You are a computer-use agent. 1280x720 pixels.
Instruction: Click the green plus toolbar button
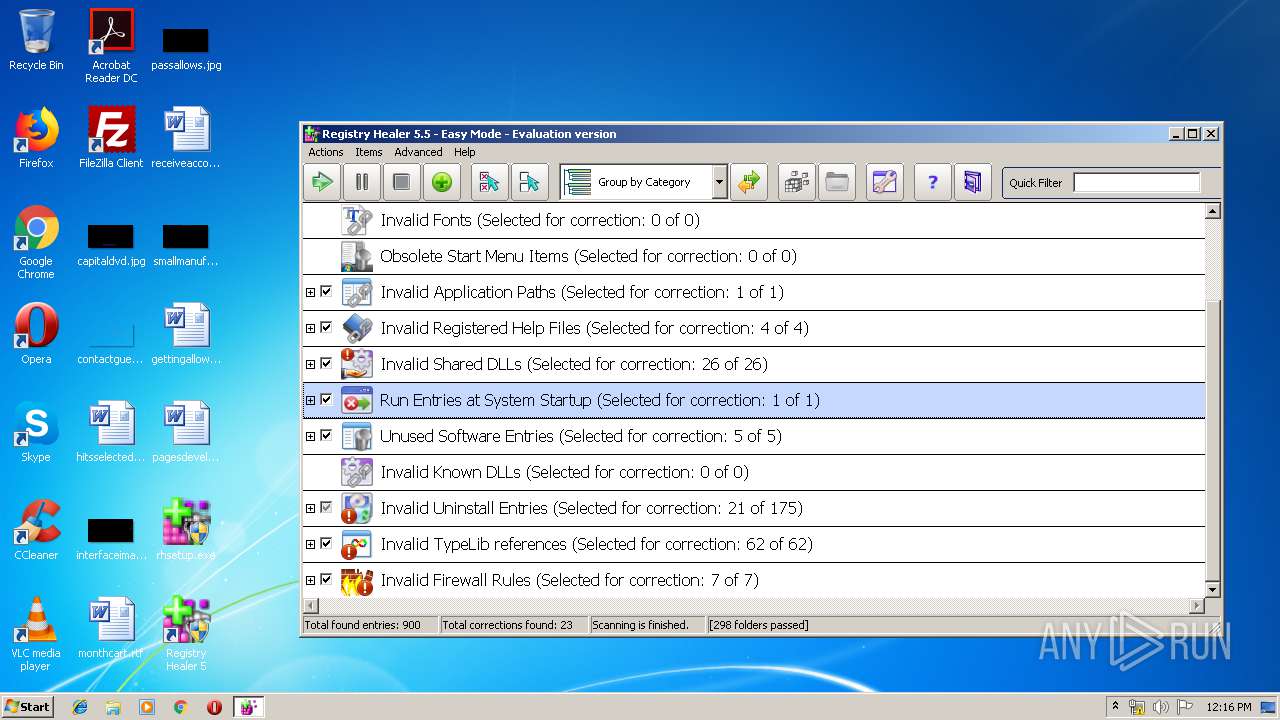click(441, 182)
